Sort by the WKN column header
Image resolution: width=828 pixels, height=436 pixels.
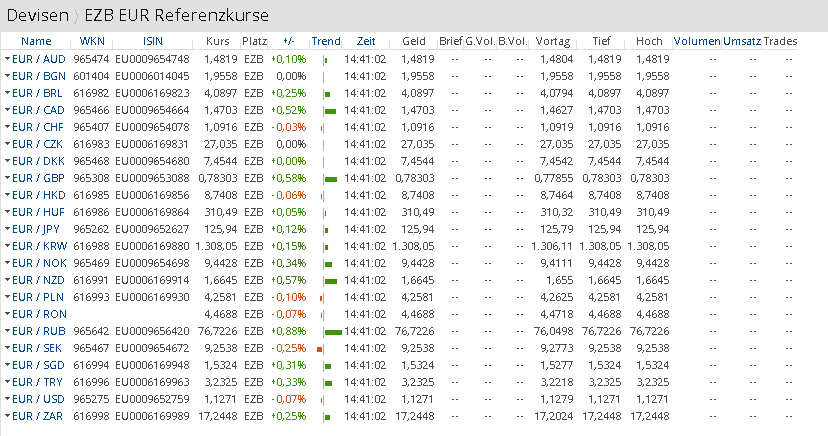(x=91, y=41)
